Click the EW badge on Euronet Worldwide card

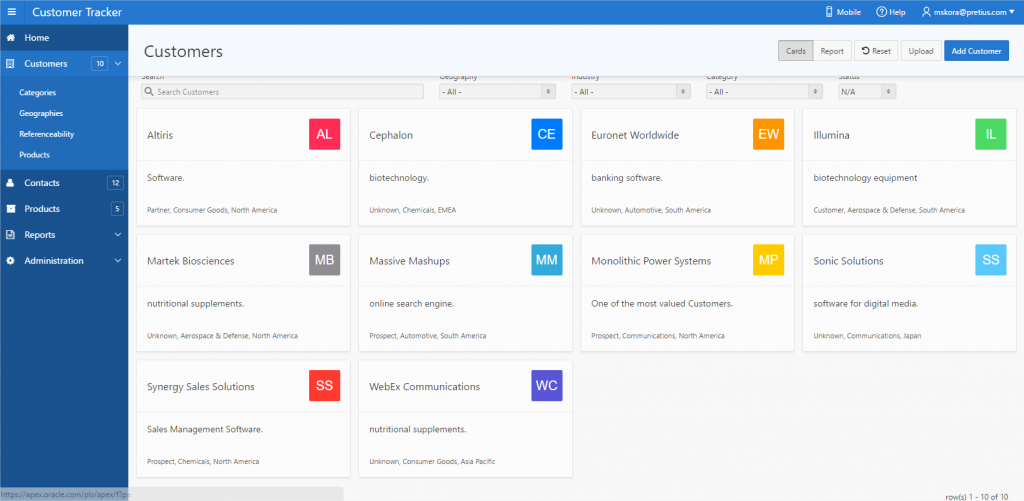pos(769,135)
